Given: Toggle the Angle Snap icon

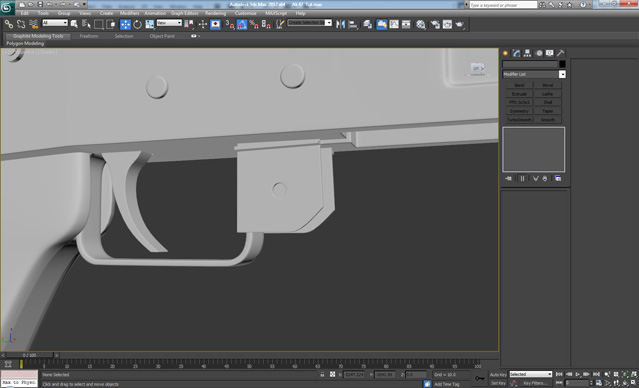Looking at the screenshot, I should click(242, 24).
